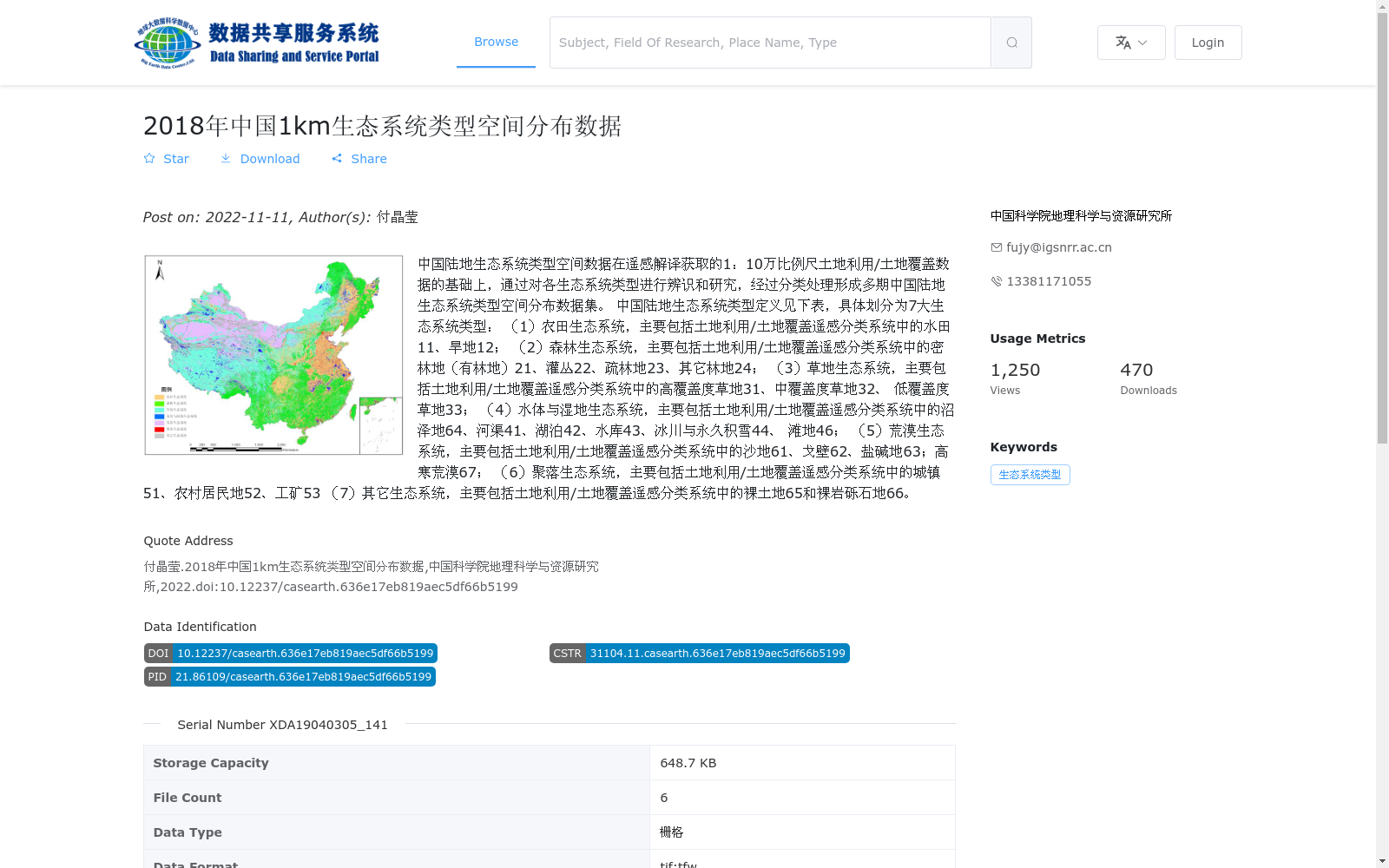Screen dimensions: 1389x868
Task: Click the Login button
Action: tap(1208, 43)
